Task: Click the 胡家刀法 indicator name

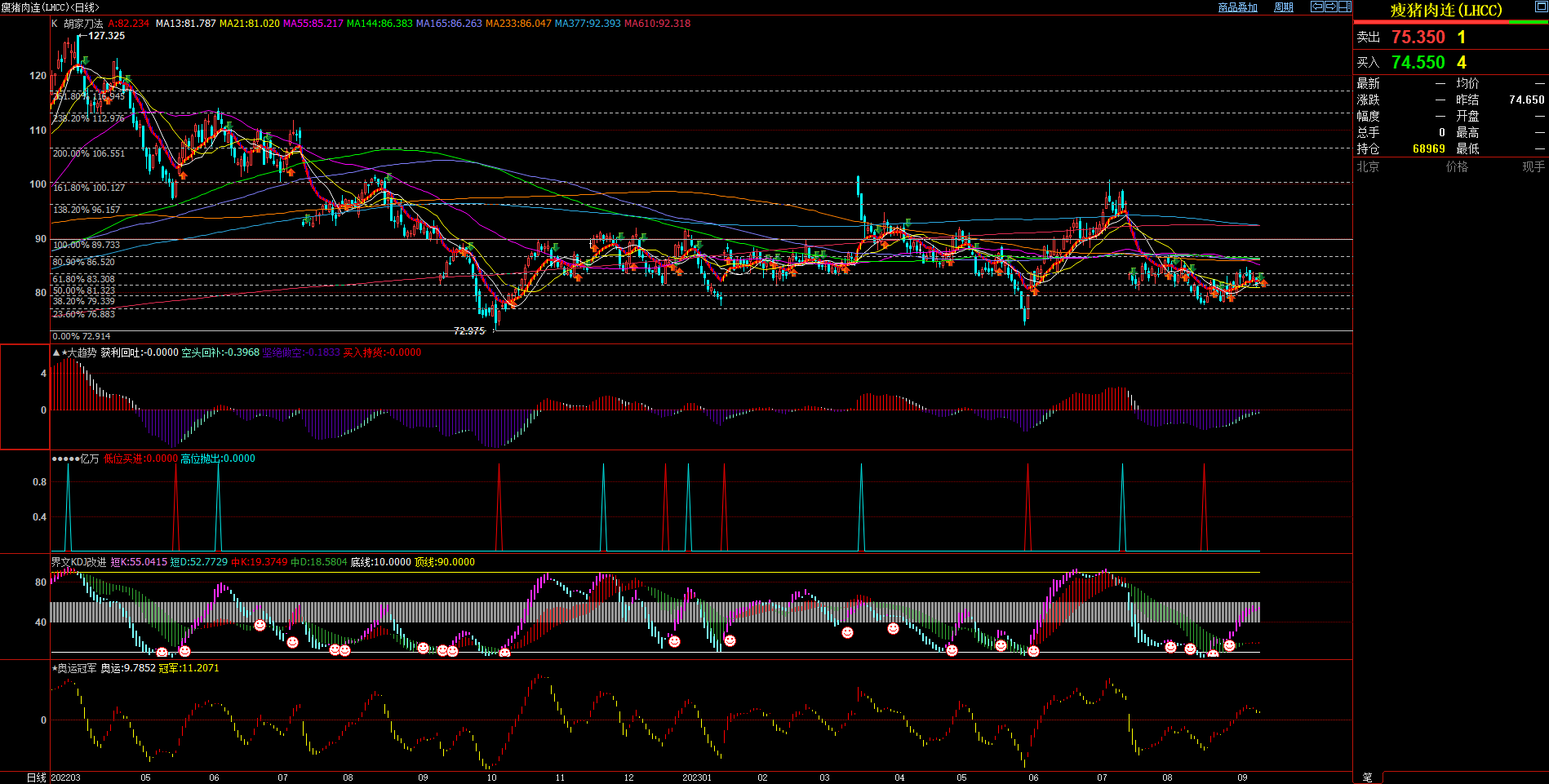Action: [83, 24]
